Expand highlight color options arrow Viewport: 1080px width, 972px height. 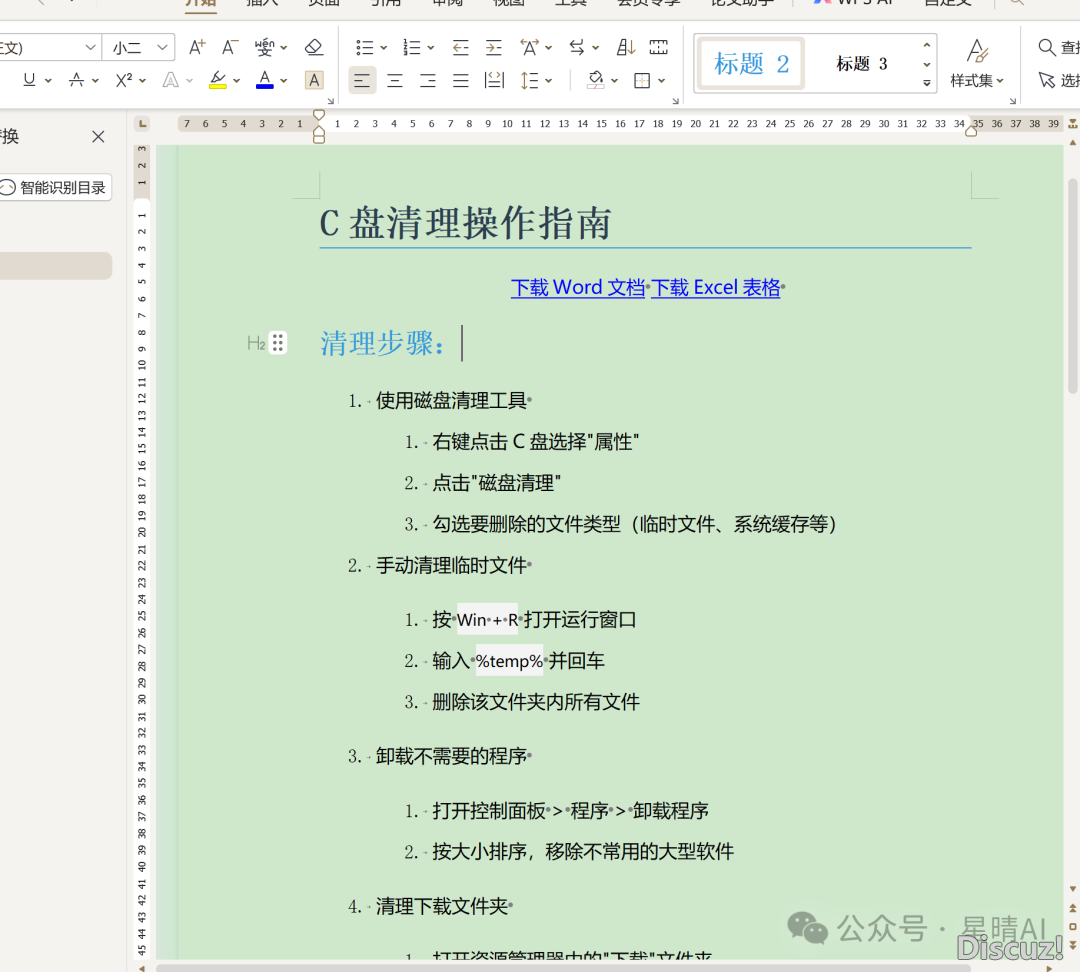click(x=237, y=81)
